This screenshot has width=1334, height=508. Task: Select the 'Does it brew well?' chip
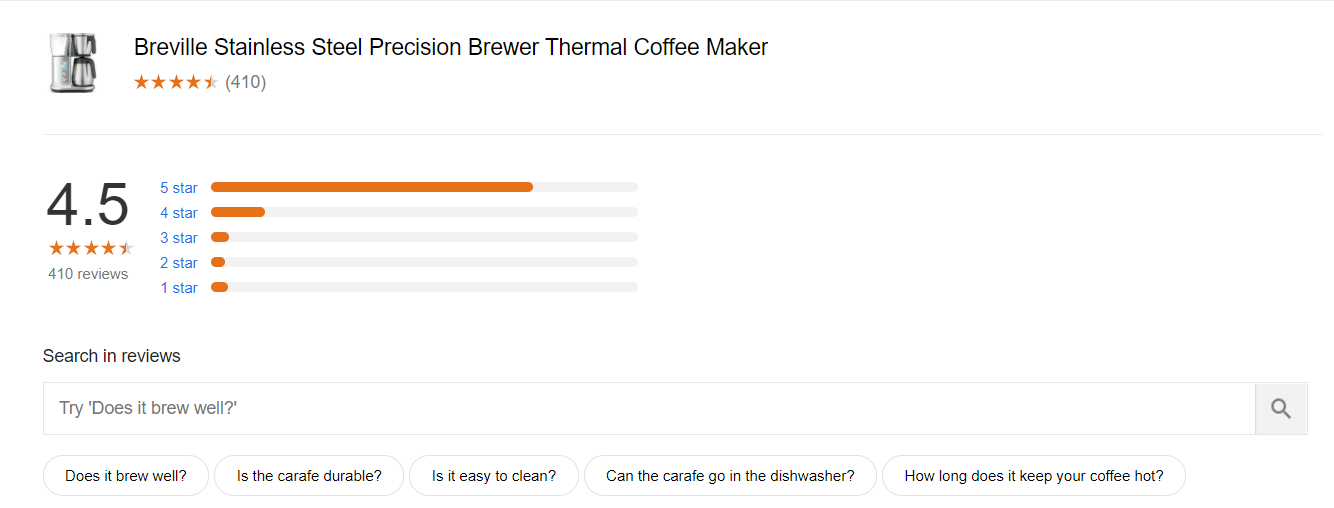tap(126, 476)
